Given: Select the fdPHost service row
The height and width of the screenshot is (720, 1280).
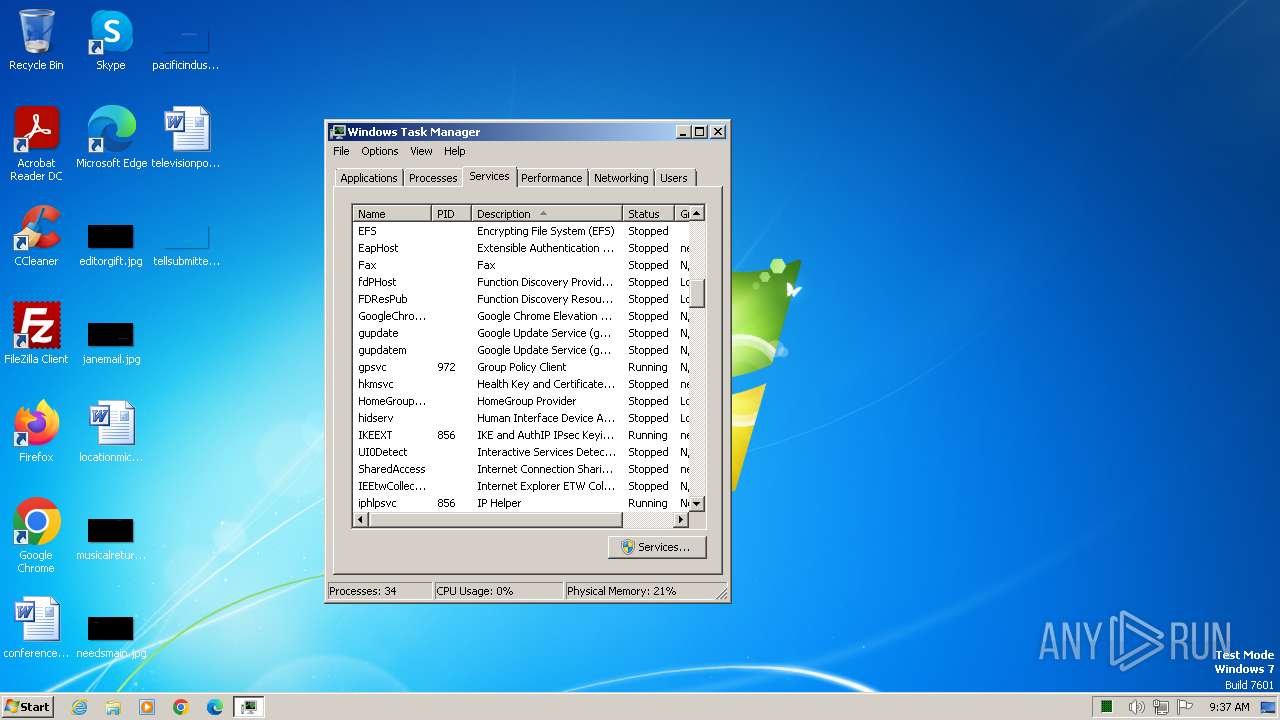Looking at the screenshot, I should 521,282.
